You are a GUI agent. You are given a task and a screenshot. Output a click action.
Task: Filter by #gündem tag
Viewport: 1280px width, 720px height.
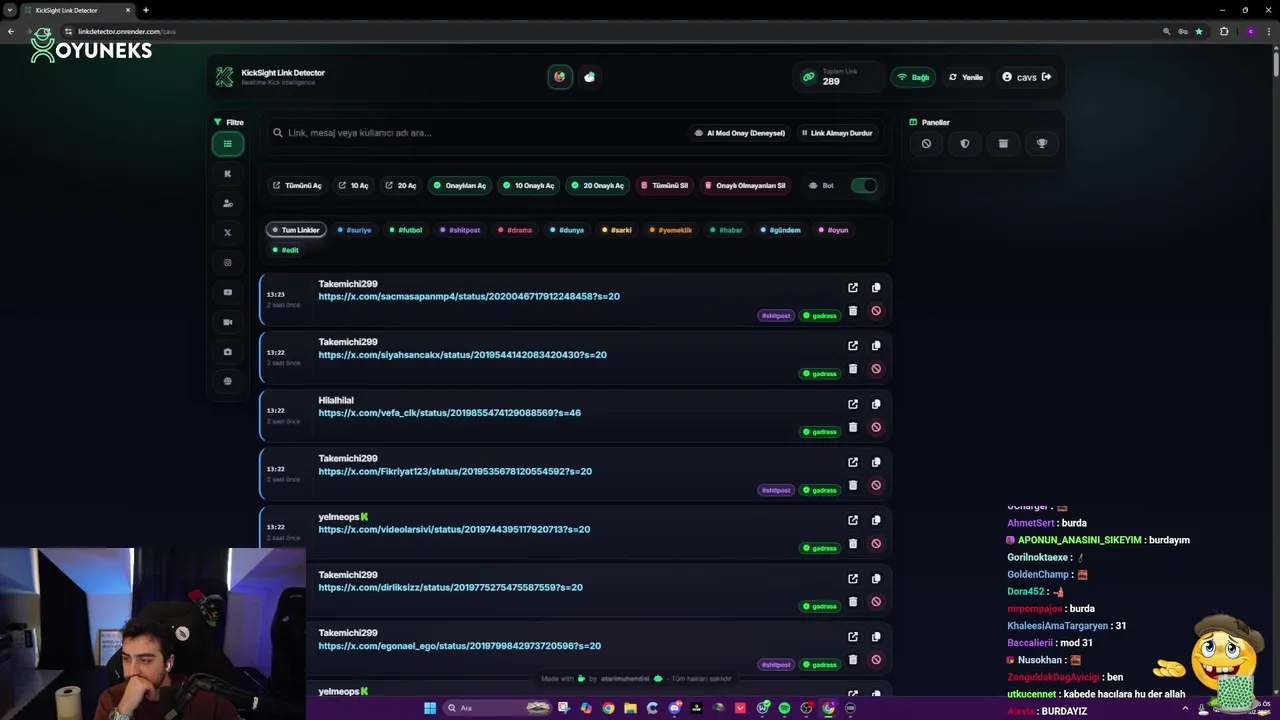781,230
